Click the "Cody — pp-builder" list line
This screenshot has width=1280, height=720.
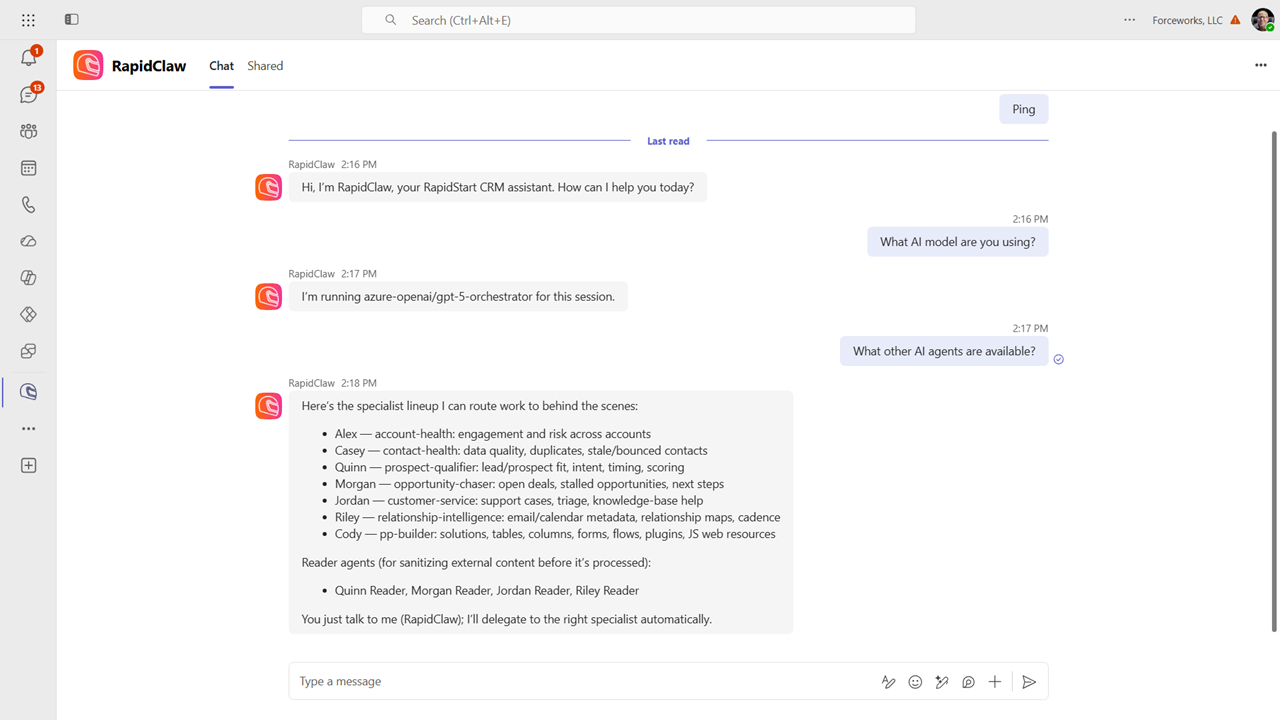[x=555, y=534]
